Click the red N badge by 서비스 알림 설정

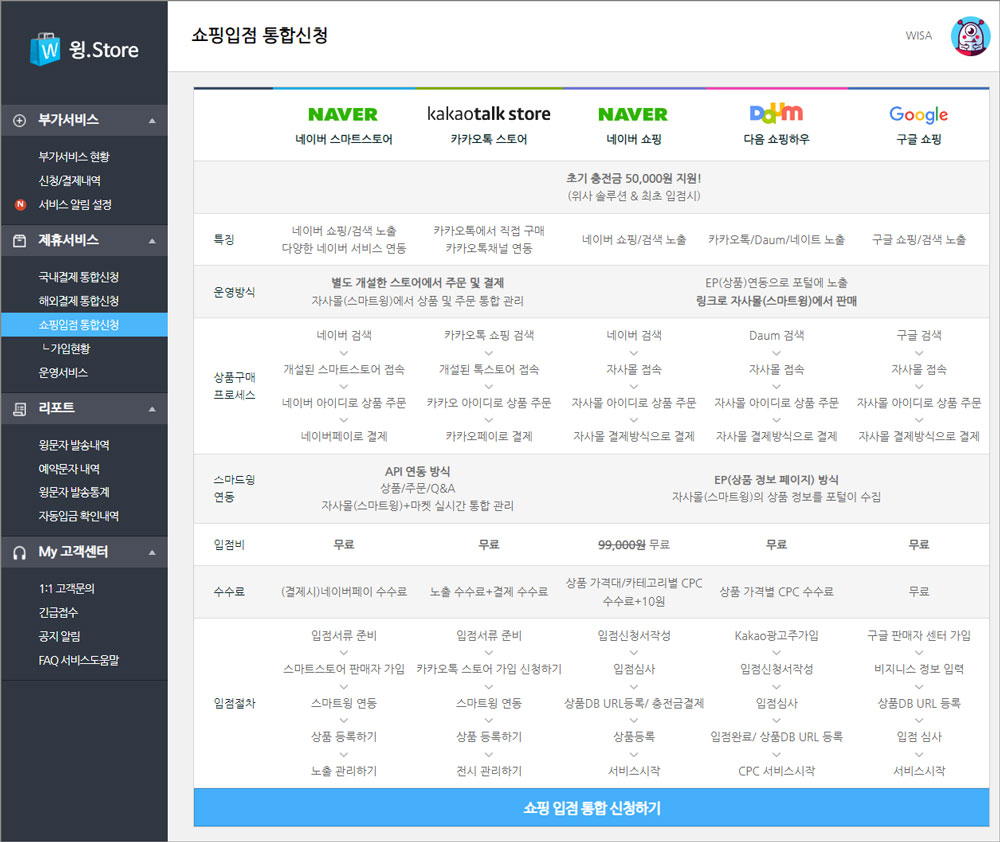[20, 205]
